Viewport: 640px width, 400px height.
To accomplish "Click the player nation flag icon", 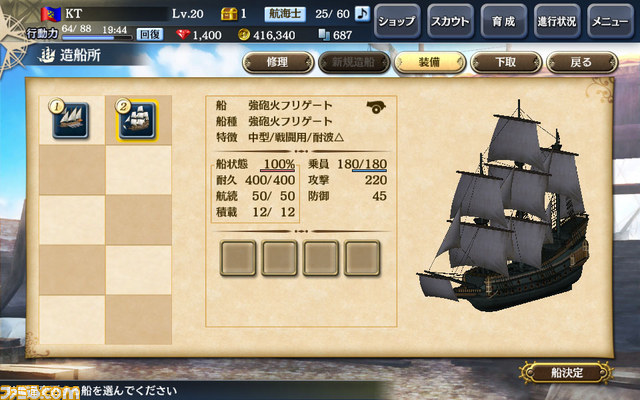I will pos(51,14).
